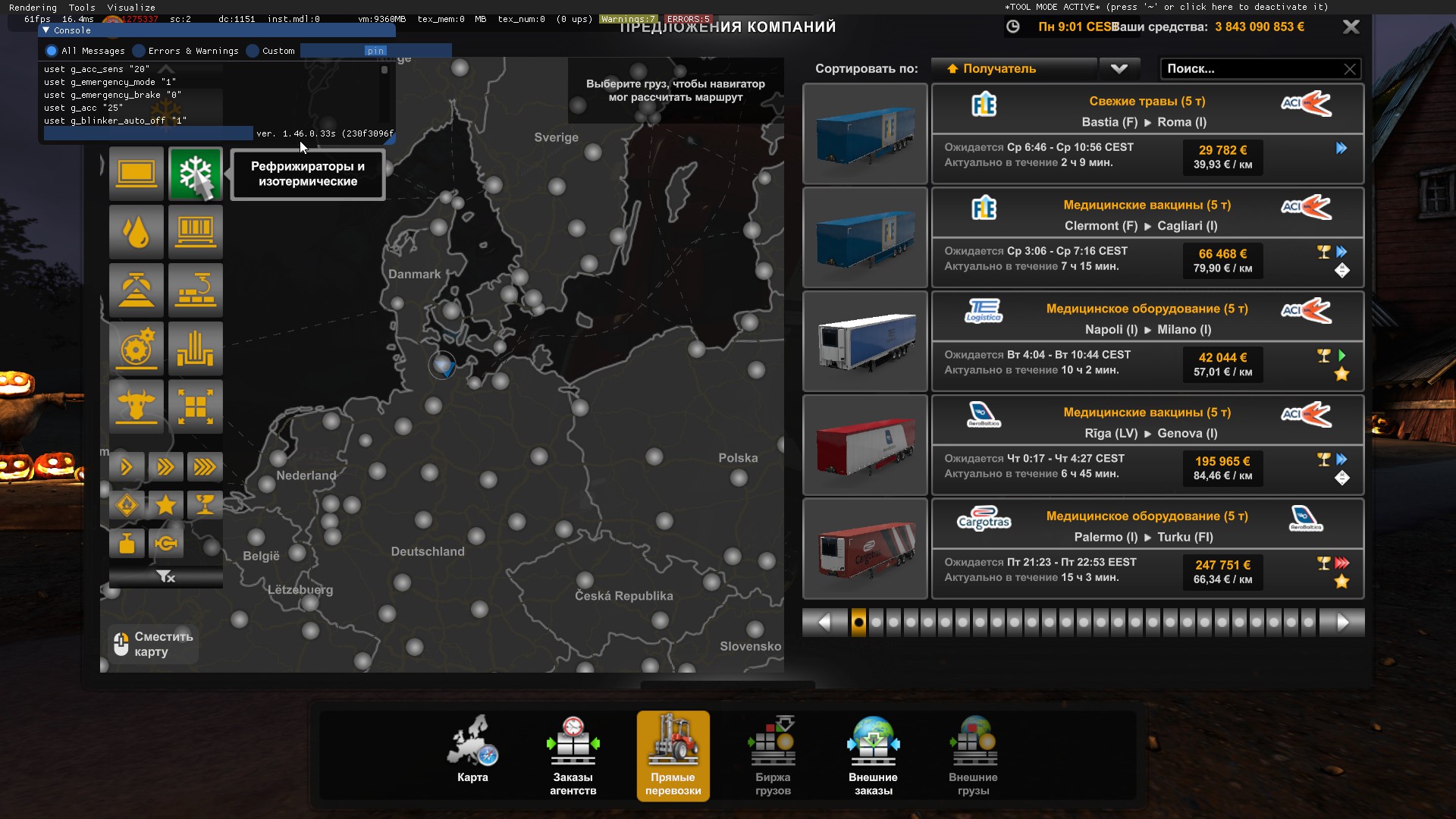Select the highlighted first page dot
Screen dimensions: 1456x819
point(858,623)
